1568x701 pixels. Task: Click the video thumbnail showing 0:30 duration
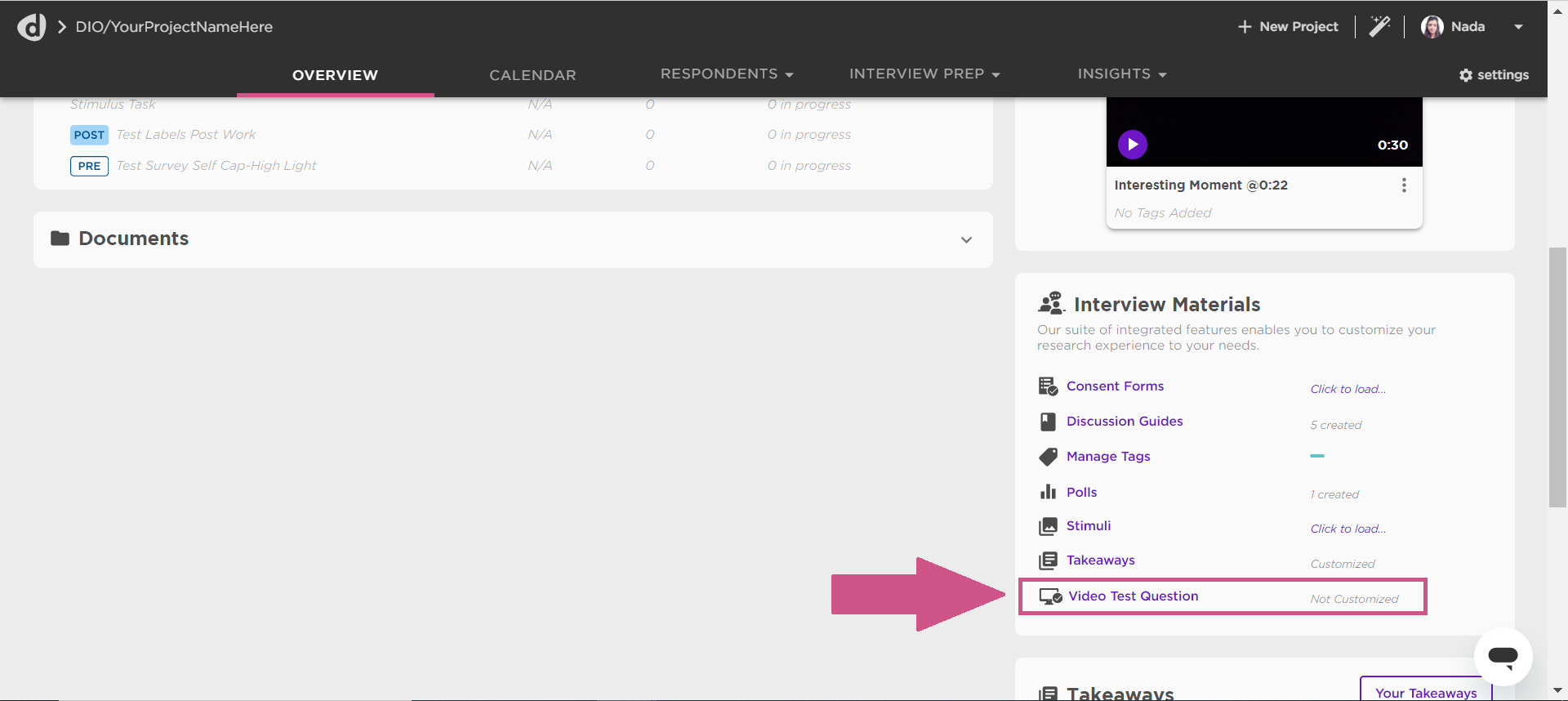pos(1264,132)
